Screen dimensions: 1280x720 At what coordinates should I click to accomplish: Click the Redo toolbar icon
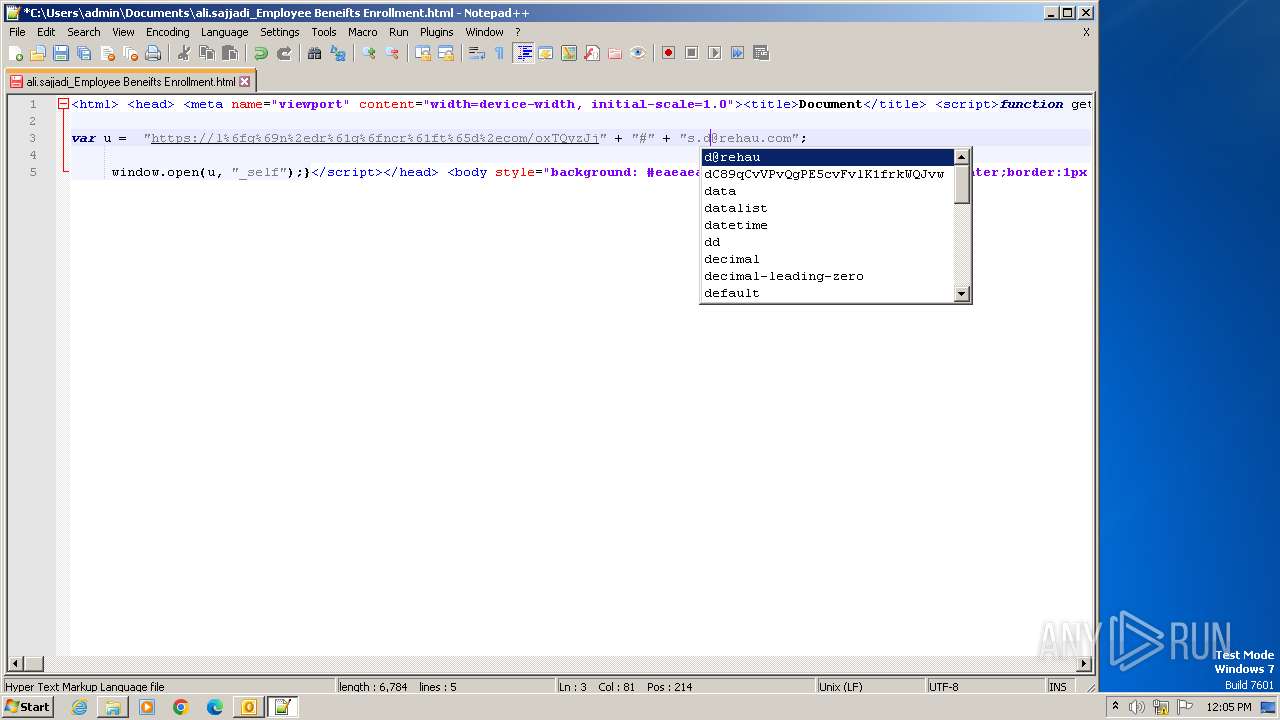click(x=283, y=53)
